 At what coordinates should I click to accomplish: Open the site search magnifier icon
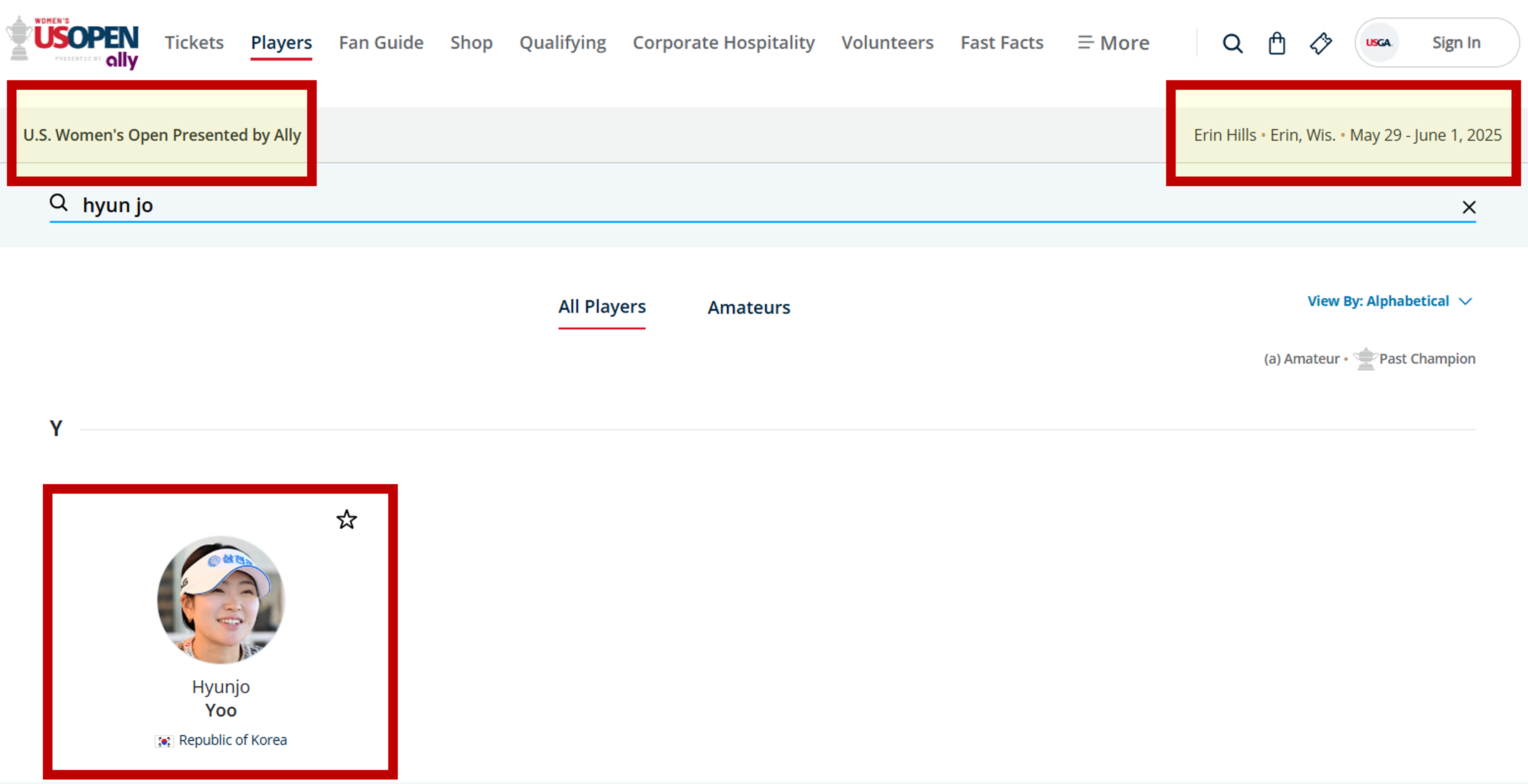pos(1232,43)
